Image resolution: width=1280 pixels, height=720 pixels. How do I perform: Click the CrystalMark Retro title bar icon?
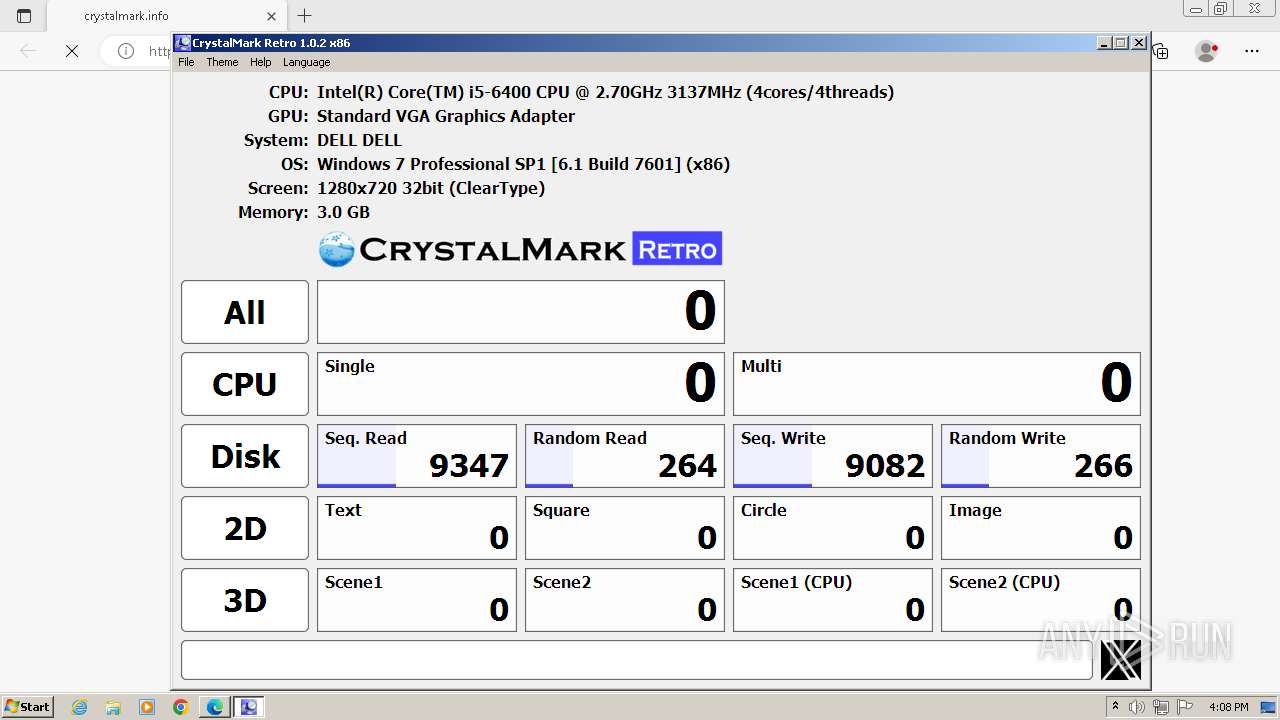click(x=183, y=43)
